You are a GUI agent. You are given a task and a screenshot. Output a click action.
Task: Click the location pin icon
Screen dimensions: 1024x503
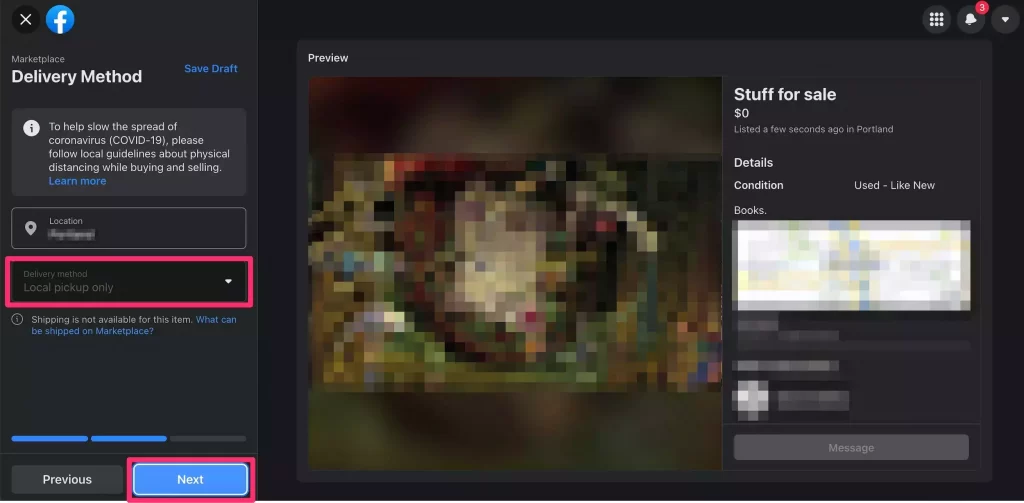pos(31,228)
